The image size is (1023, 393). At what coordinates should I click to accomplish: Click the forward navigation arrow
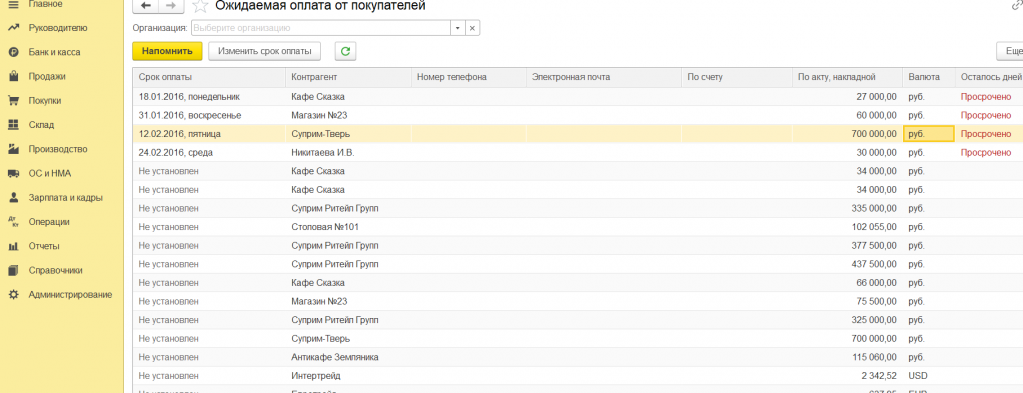(x=171, y=6)
